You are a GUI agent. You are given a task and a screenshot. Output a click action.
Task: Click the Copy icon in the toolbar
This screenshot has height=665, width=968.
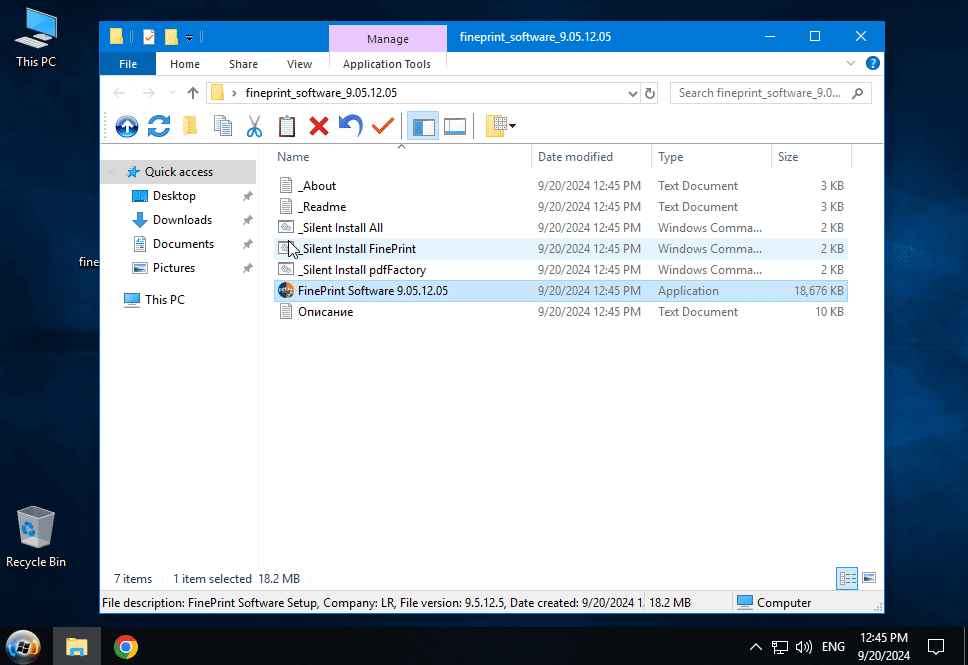point(223,126)
